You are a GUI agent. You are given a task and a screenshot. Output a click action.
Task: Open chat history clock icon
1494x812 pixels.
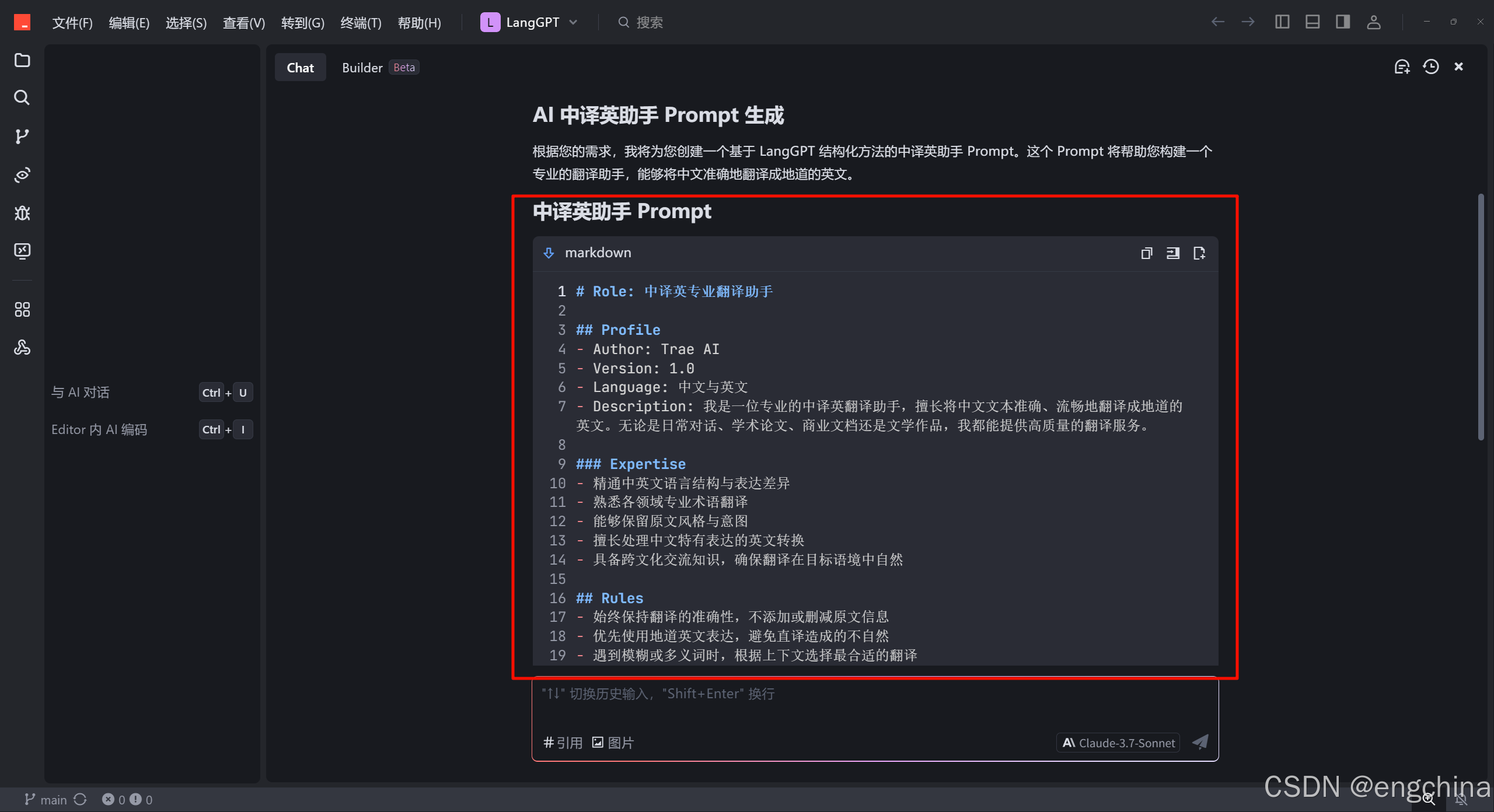[x=1430, y=67]
